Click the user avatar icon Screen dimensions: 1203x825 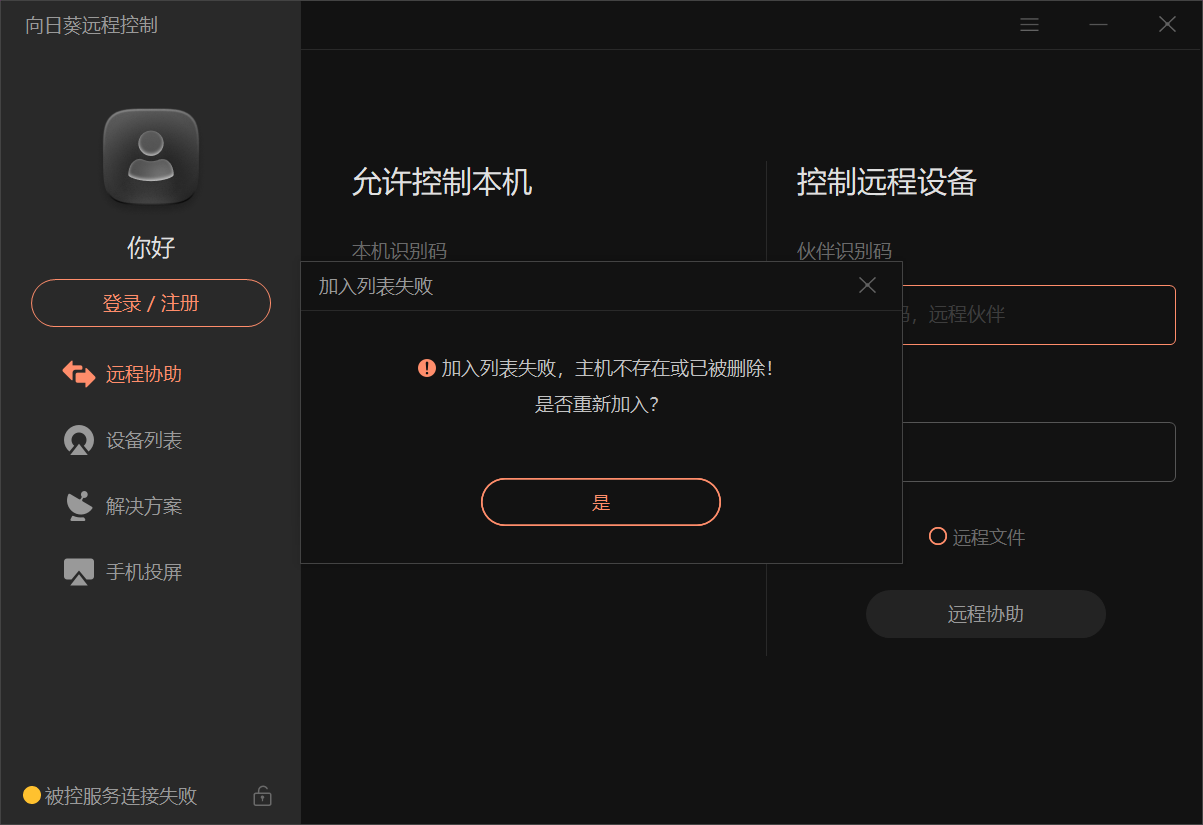coord(151,157)
